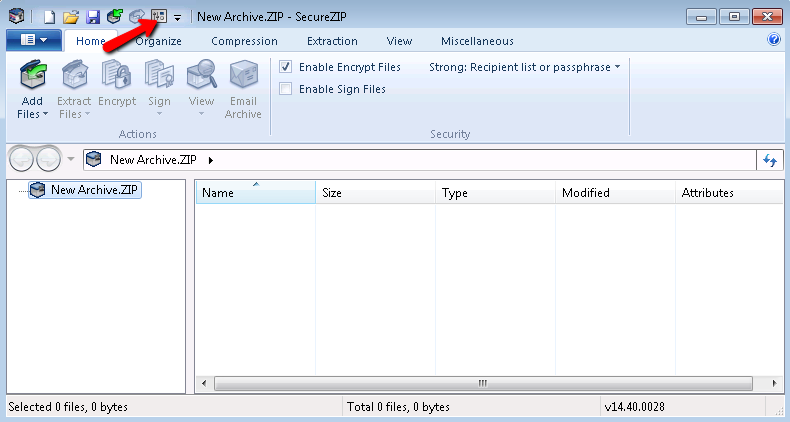Click the New archive icon in quick access toolbar
This screenshot has height=422, width=790.
[49, 17]
